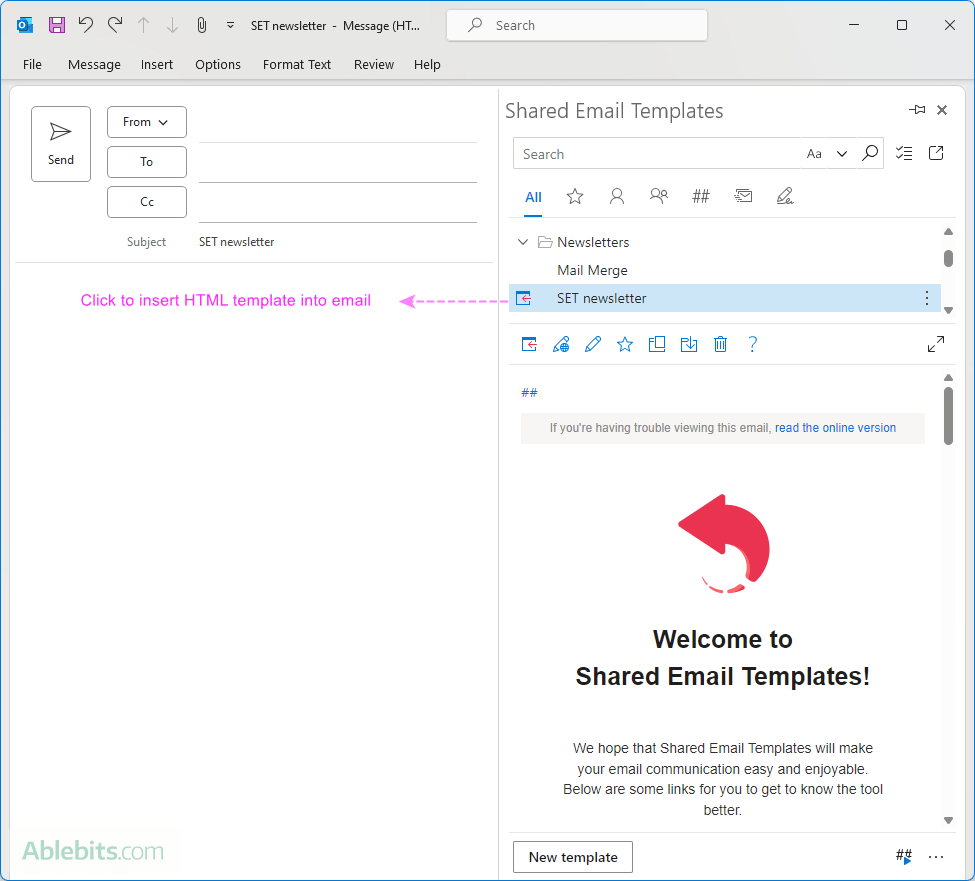Click the New template button

point(572,857)
